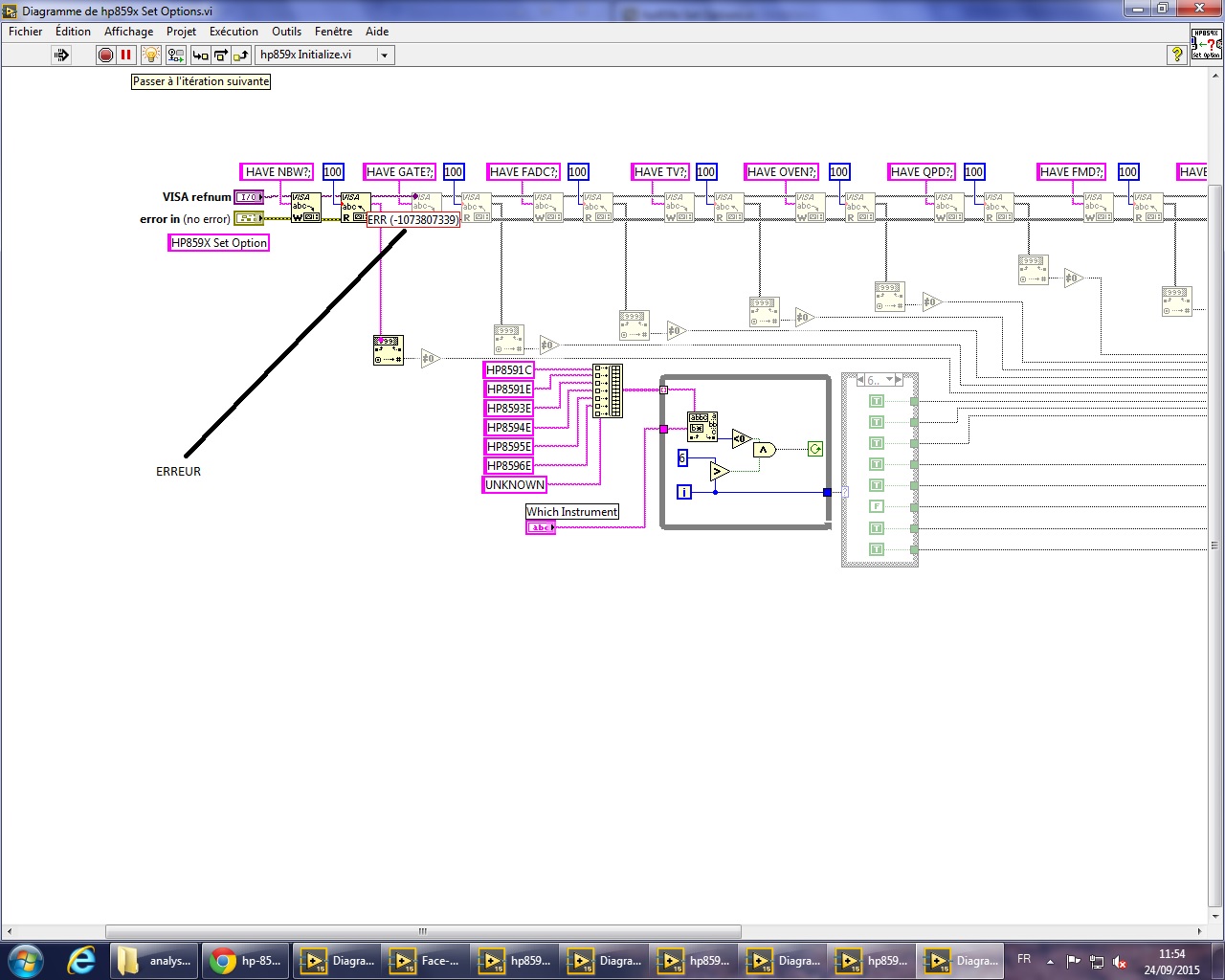Click the numeric constant 6 in loop
Image resolution: width=1225 pixels, height=980 pixels.
[x=682, y=458]
